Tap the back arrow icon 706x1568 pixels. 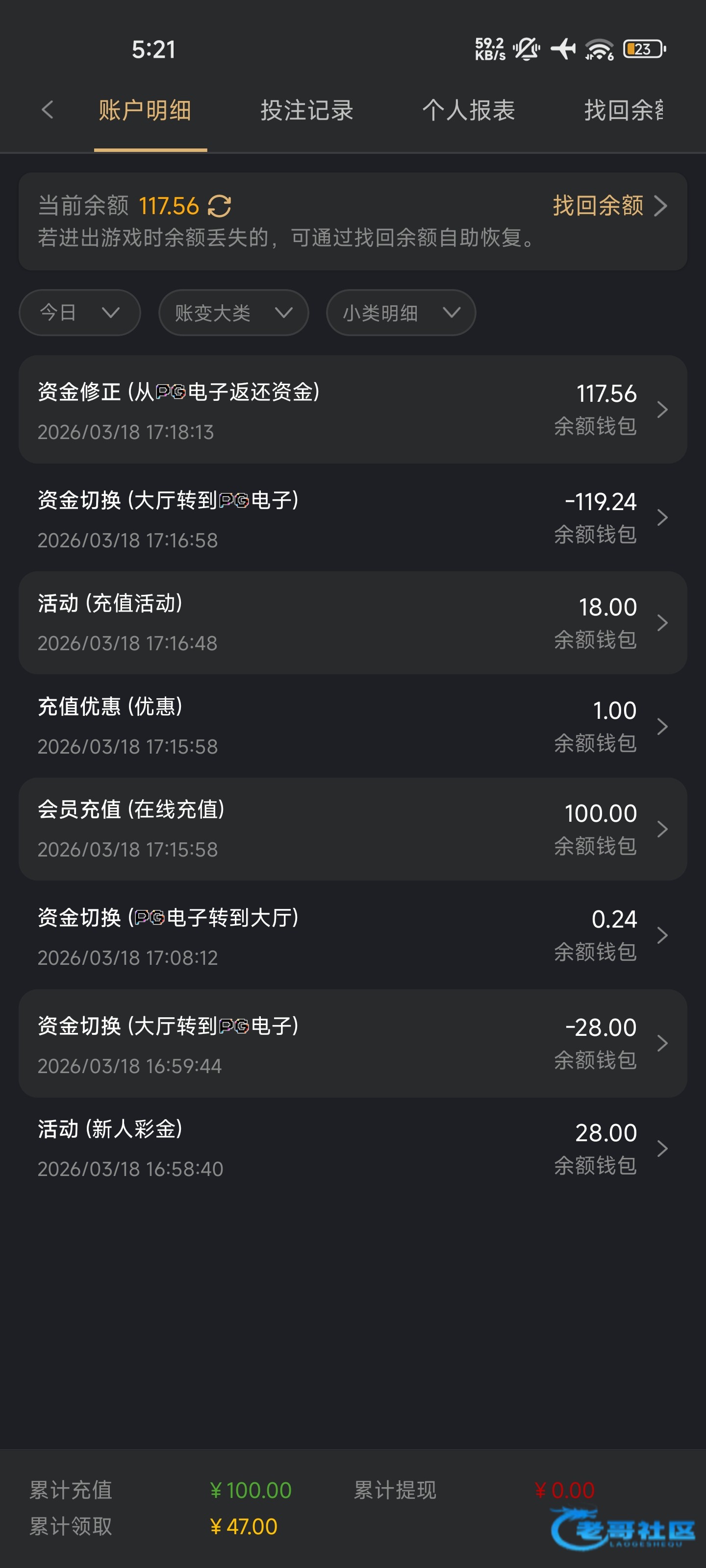coord(48,110)
